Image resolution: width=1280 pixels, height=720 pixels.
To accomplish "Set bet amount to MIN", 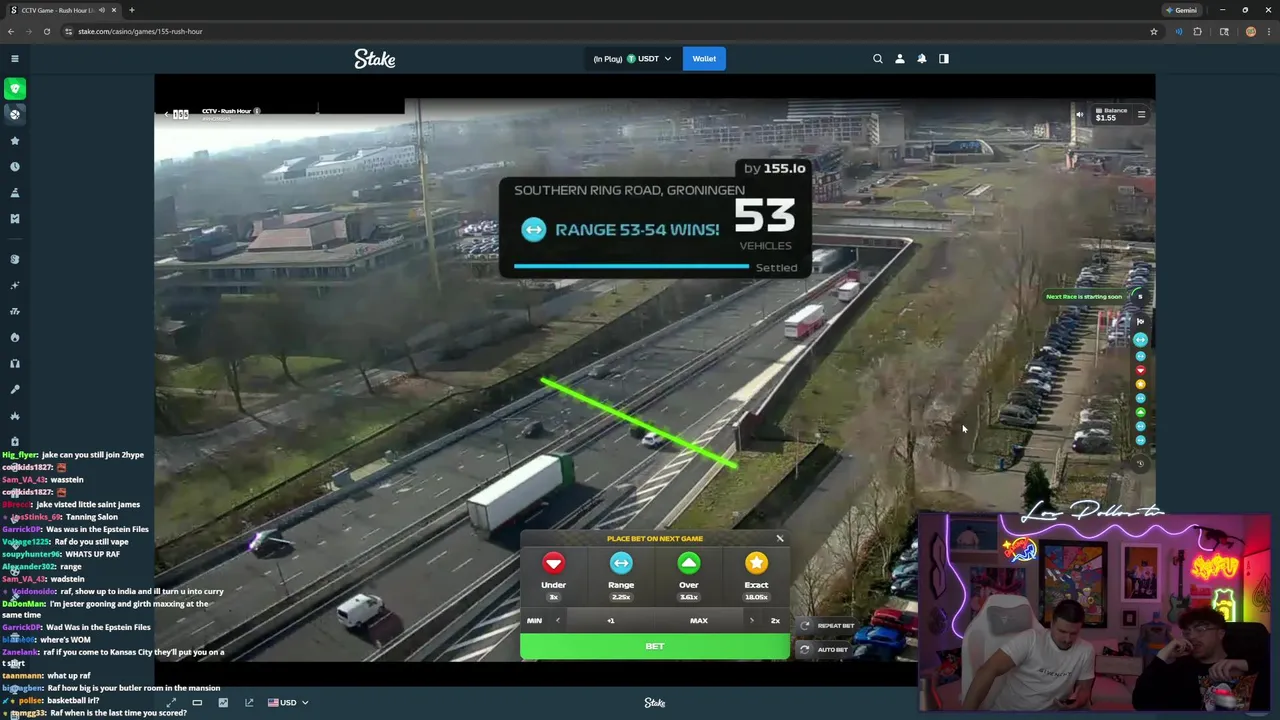I will [x=534, y=621].
